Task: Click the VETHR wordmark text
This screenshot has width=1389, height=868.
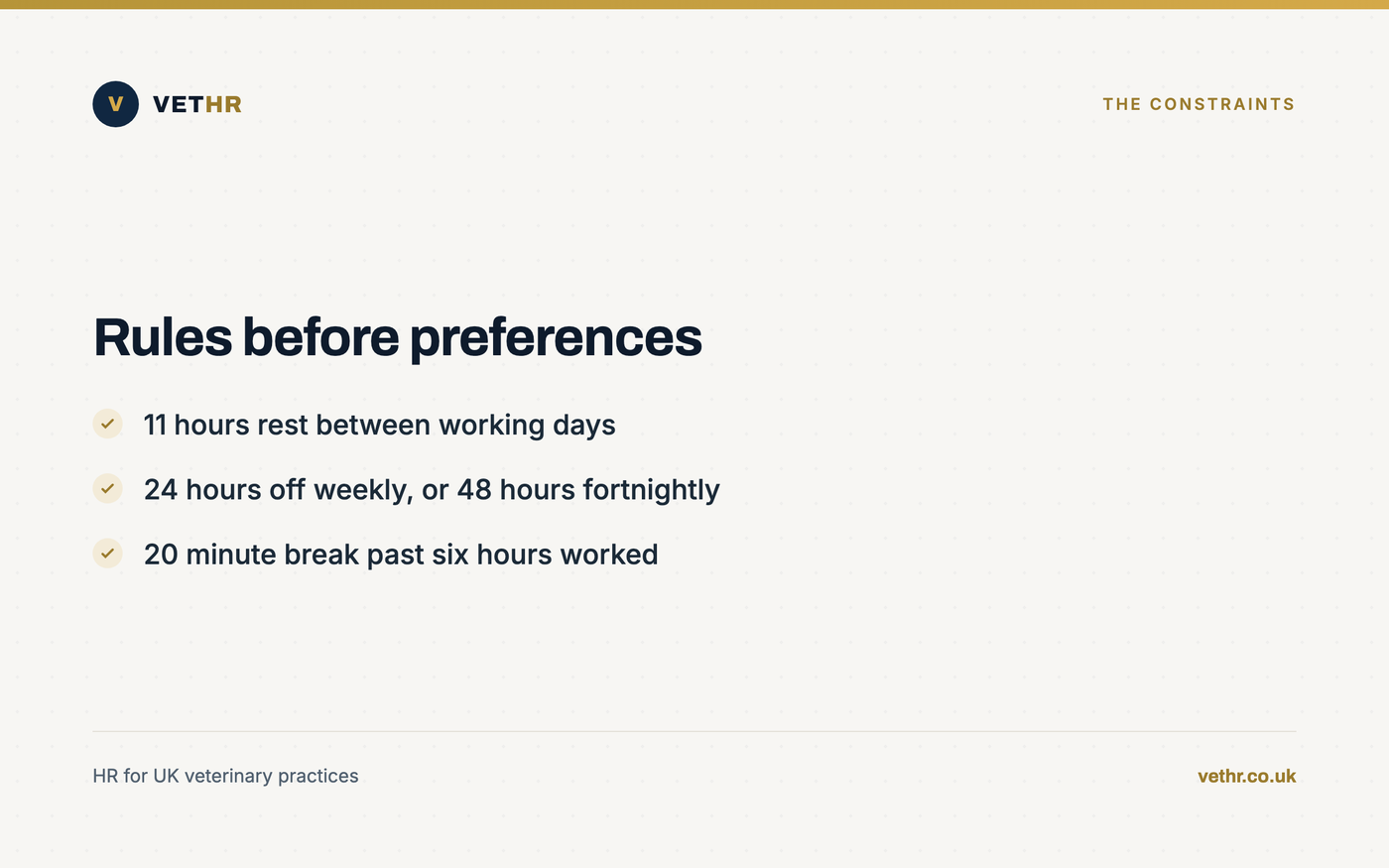Action: coord(197,104)
